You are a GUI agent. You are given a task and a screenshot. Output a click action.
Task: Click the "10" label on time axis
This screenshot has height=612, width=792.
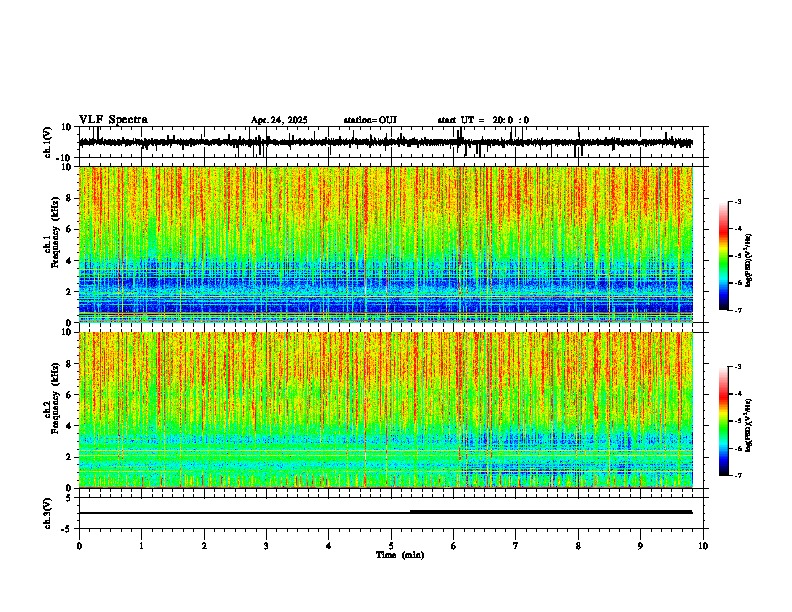point(703,546)
